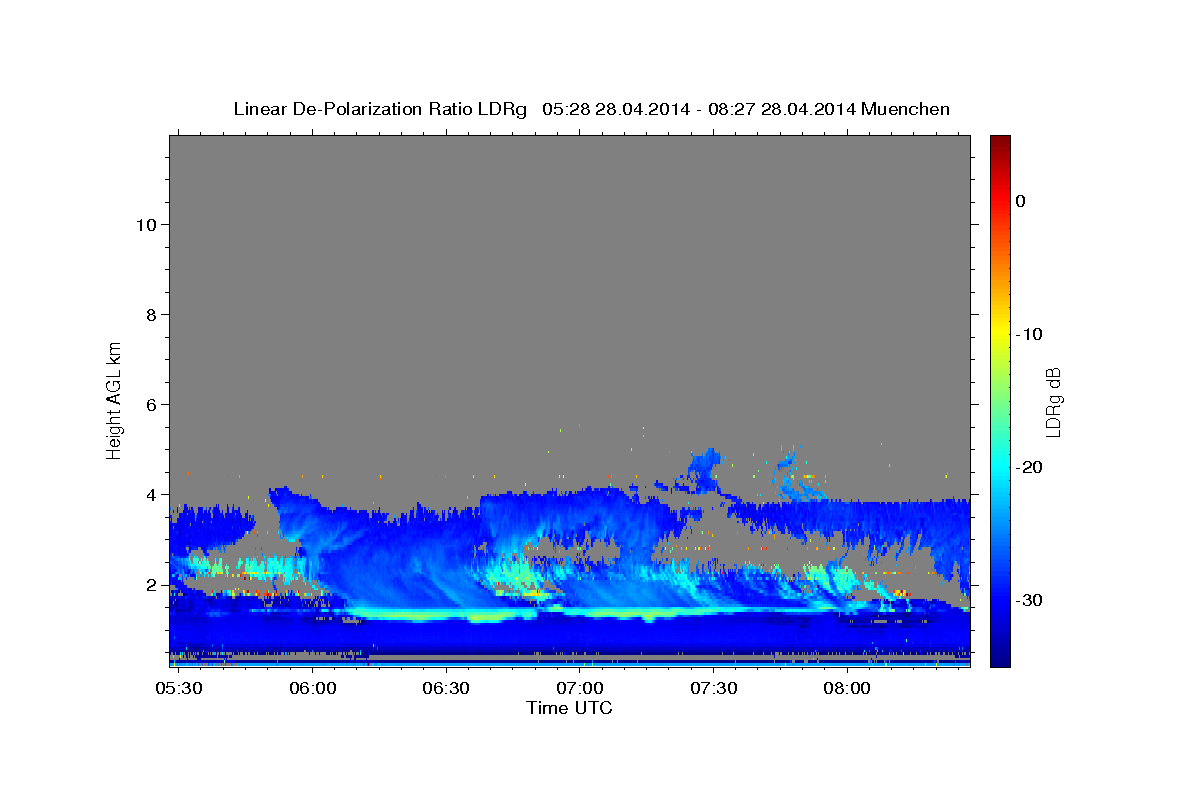Click the dark red top of the colorbar
Screen dimensions: 1200x800
coord(1000,142)
